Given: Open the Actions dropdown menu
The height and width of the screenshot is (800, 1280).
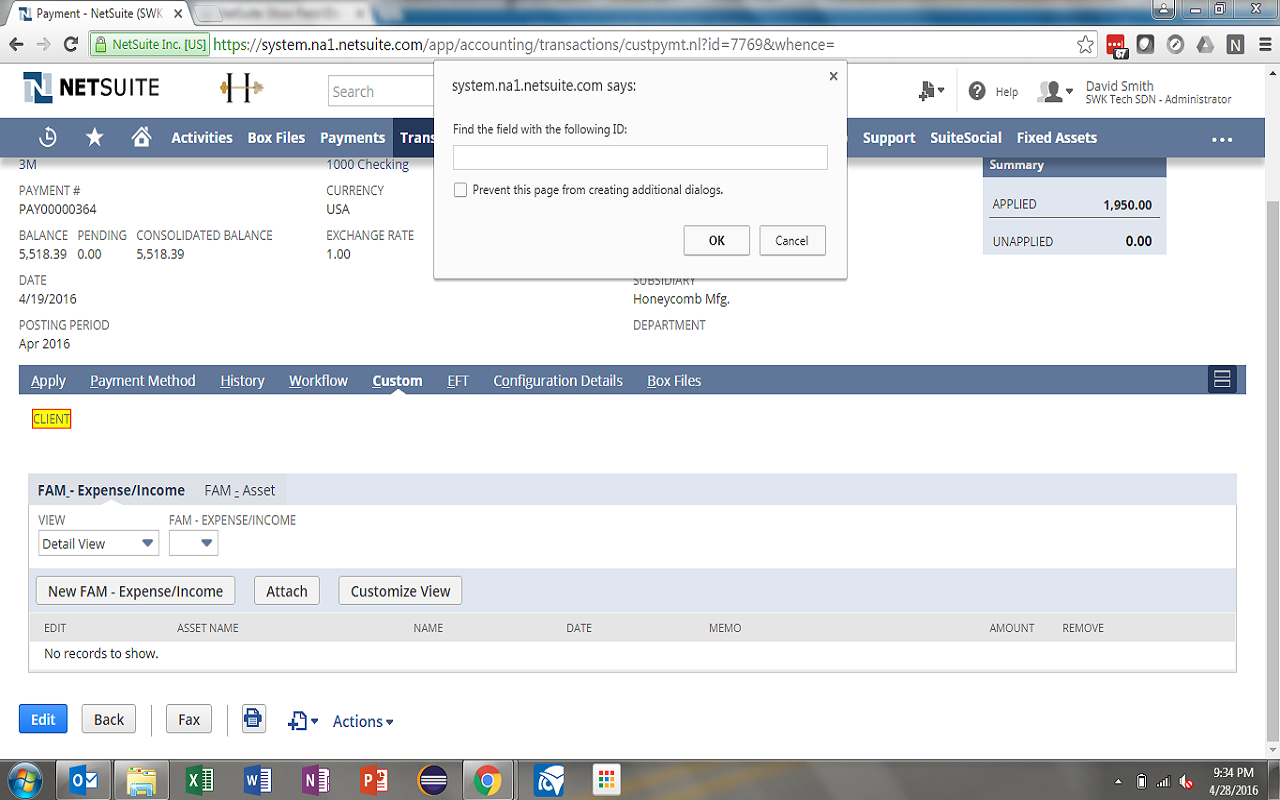Looking at the screenshot, I should coord(361,720).
